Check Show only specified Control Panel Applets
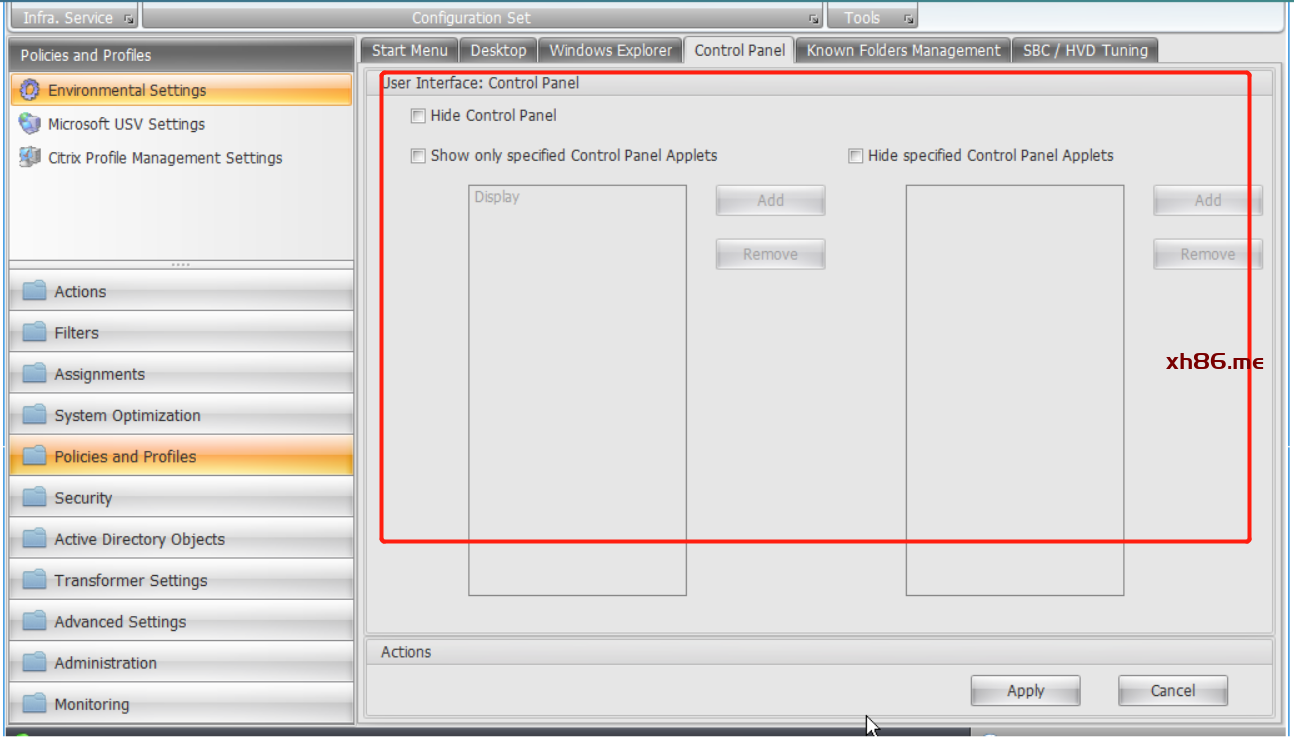This screenshot has width=1294, height=738. pyautogui.click(x=418, y=156)
